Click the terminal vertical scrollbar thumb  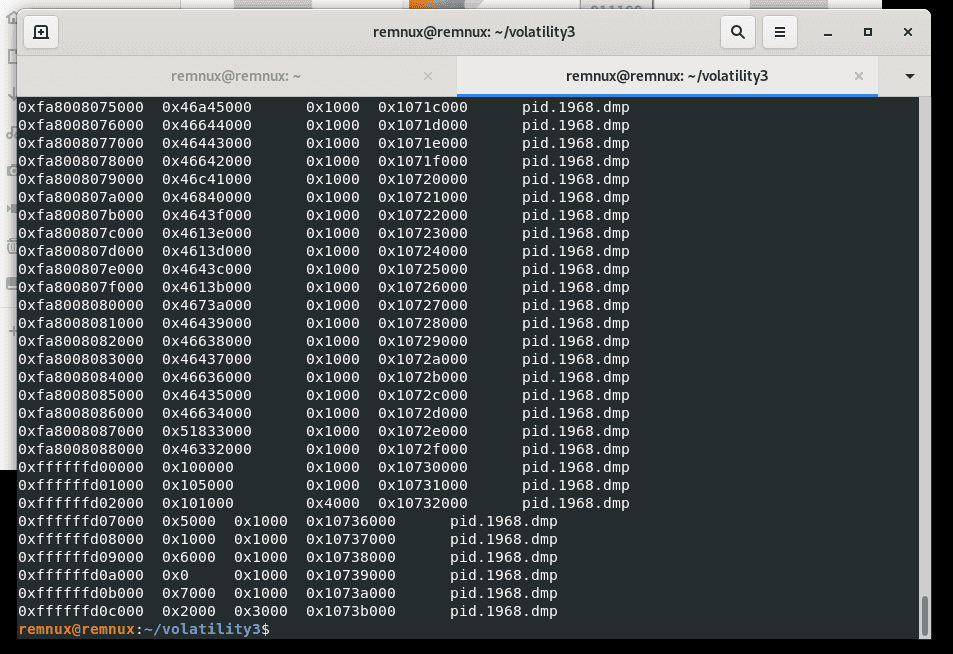925,616
